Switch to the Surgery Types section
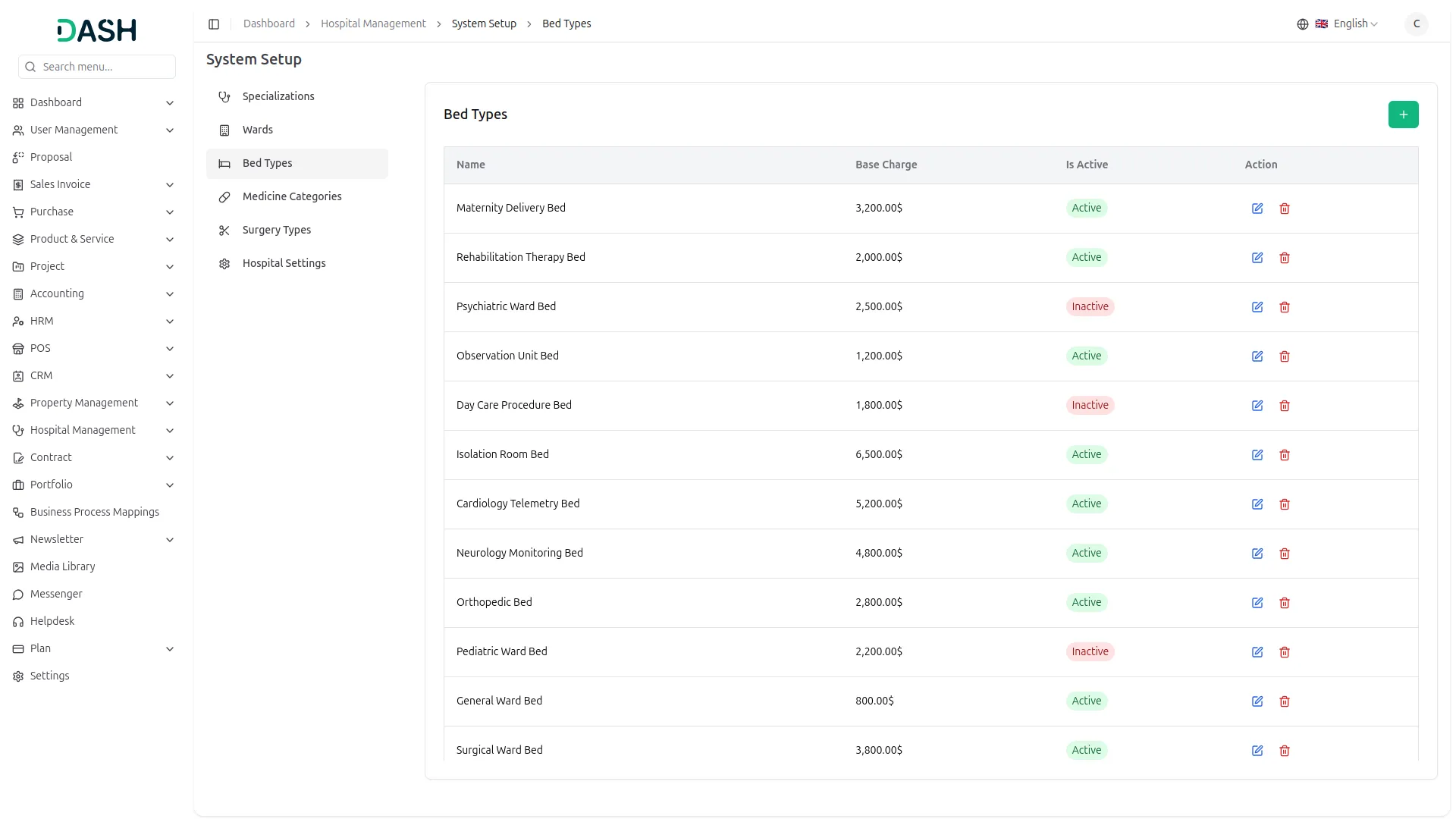The image size is (1456, 819). click(276, 230)
